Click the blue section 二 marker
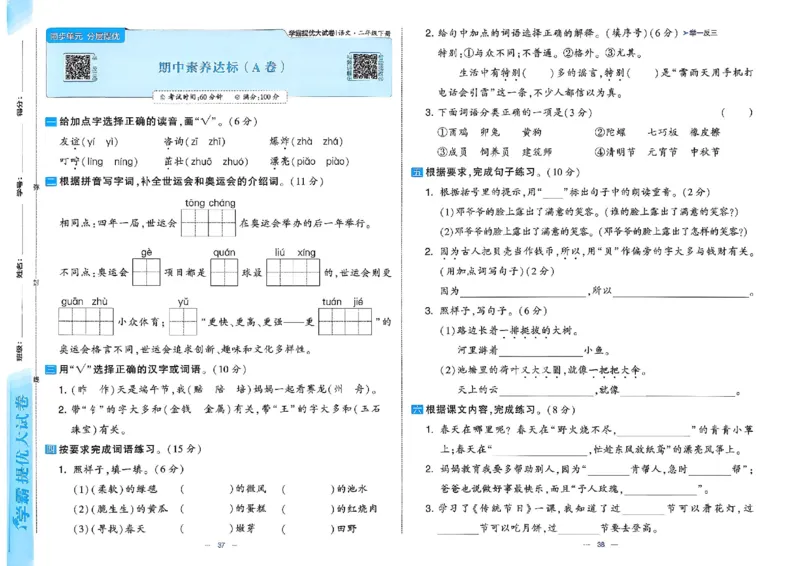The width and height of the screenshot is (800, 566). click(51, 181)
